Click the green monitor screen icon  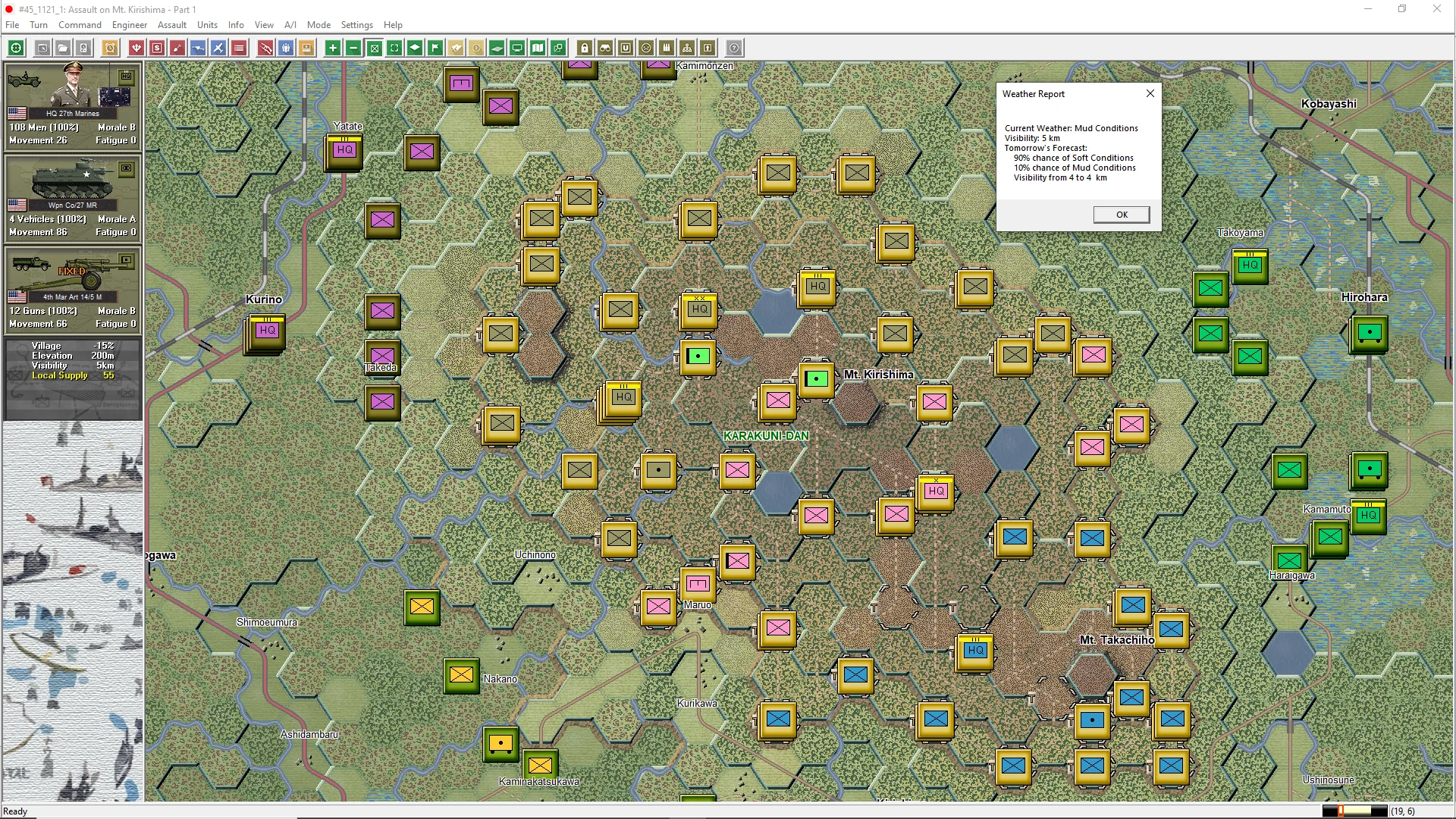point(517,49)
